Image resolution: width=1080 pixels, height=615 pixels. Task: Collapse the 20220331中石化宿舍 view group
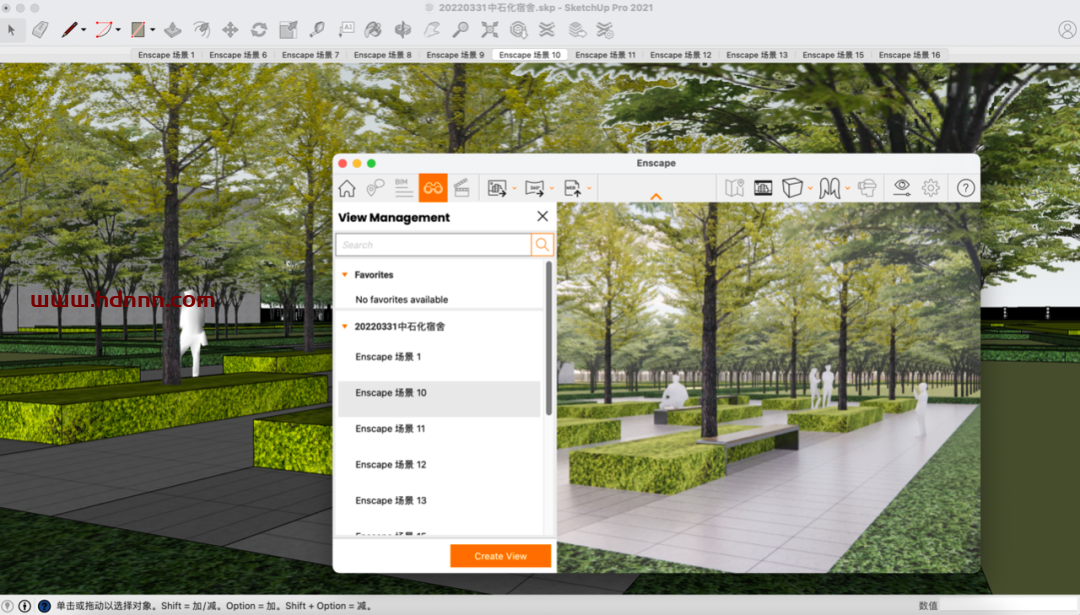coord(344,326)
